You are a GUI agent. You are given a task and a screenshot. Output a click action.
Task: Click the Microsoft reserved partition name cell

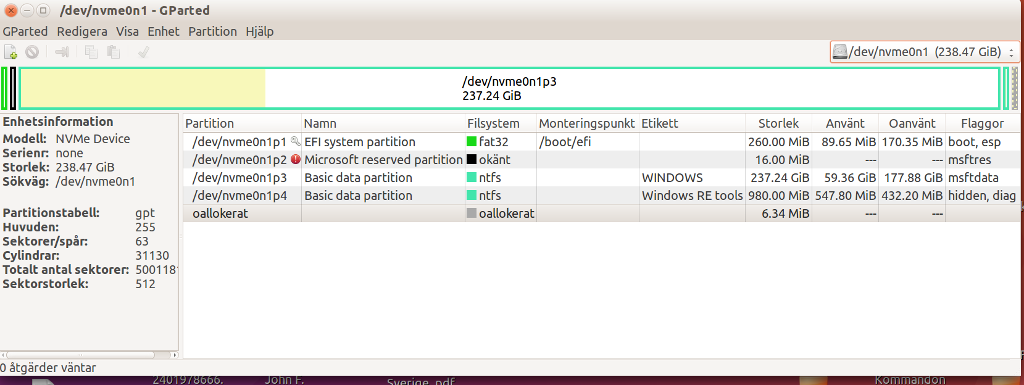pos(383,159)
